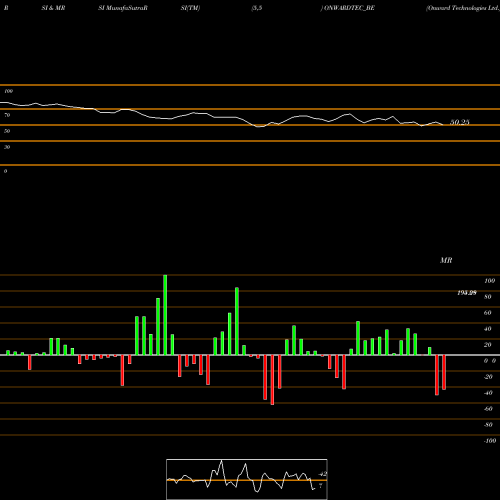Click RSI axis label 50

point(7,131)
